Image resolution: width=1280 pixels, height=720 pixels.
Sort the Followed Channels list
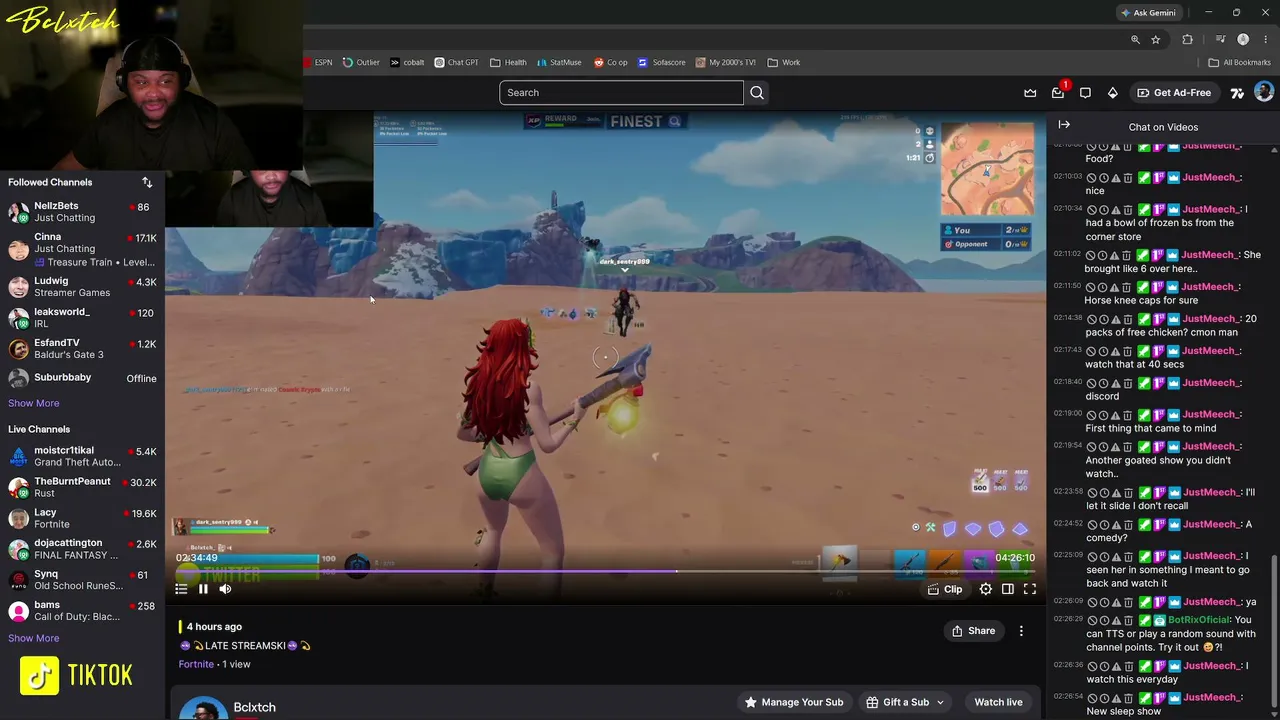[x=147, y=182]
